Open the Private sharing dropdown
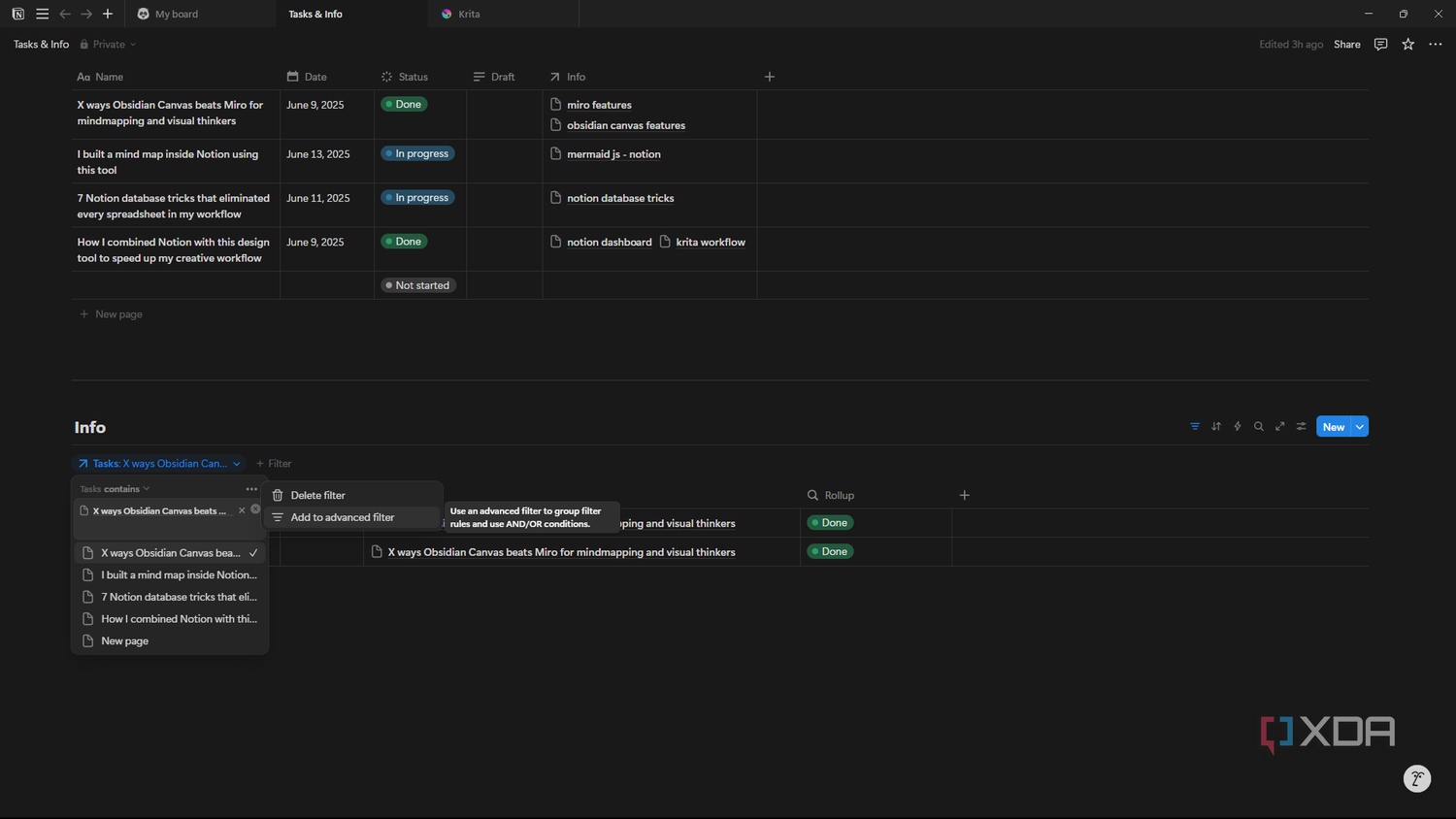The image size is (1456, 819). pos(108,45)
